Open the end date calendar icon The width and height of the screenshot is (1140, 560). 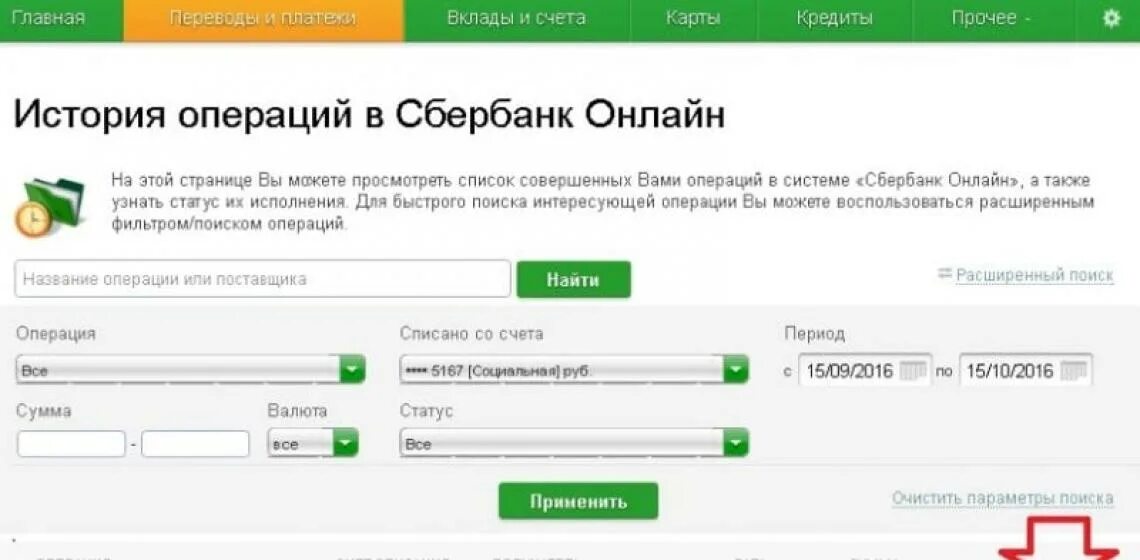coord(1074,371)
